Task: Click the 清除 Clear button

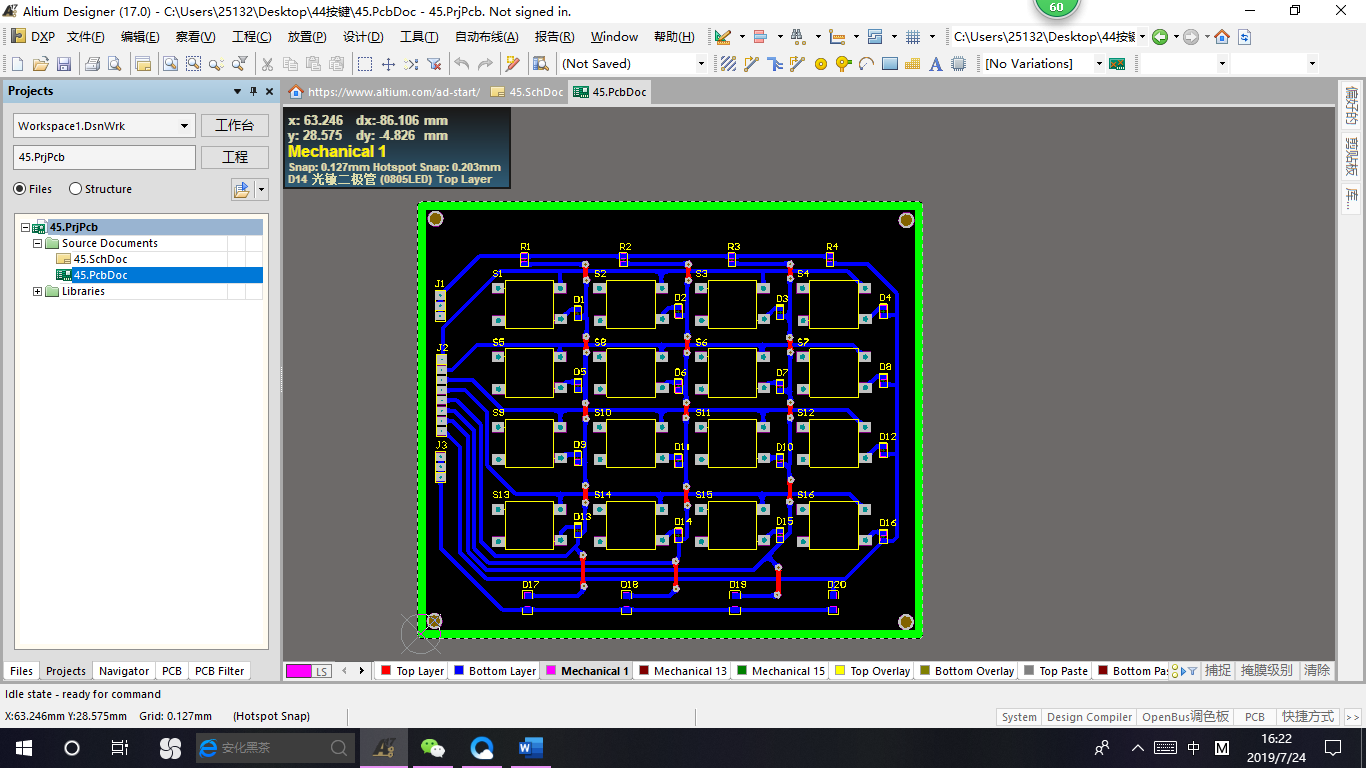Action: (1317, 670)
